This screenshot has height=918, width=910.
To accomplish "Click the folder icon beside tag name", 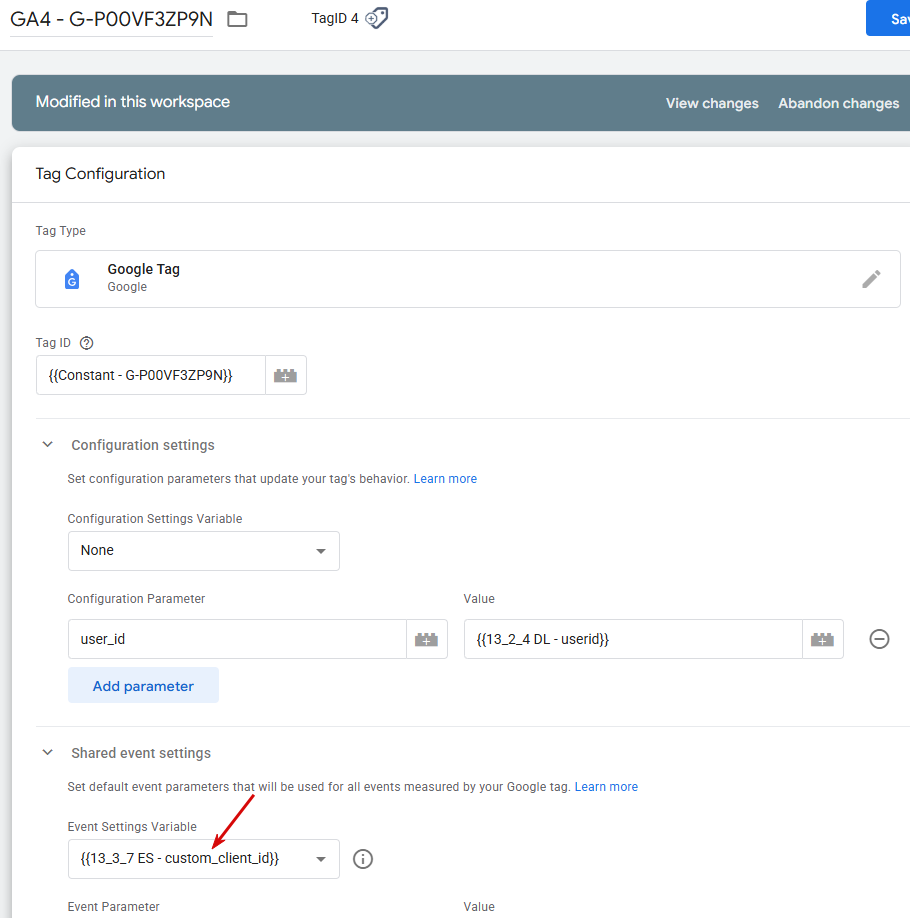I will point(237,19).
